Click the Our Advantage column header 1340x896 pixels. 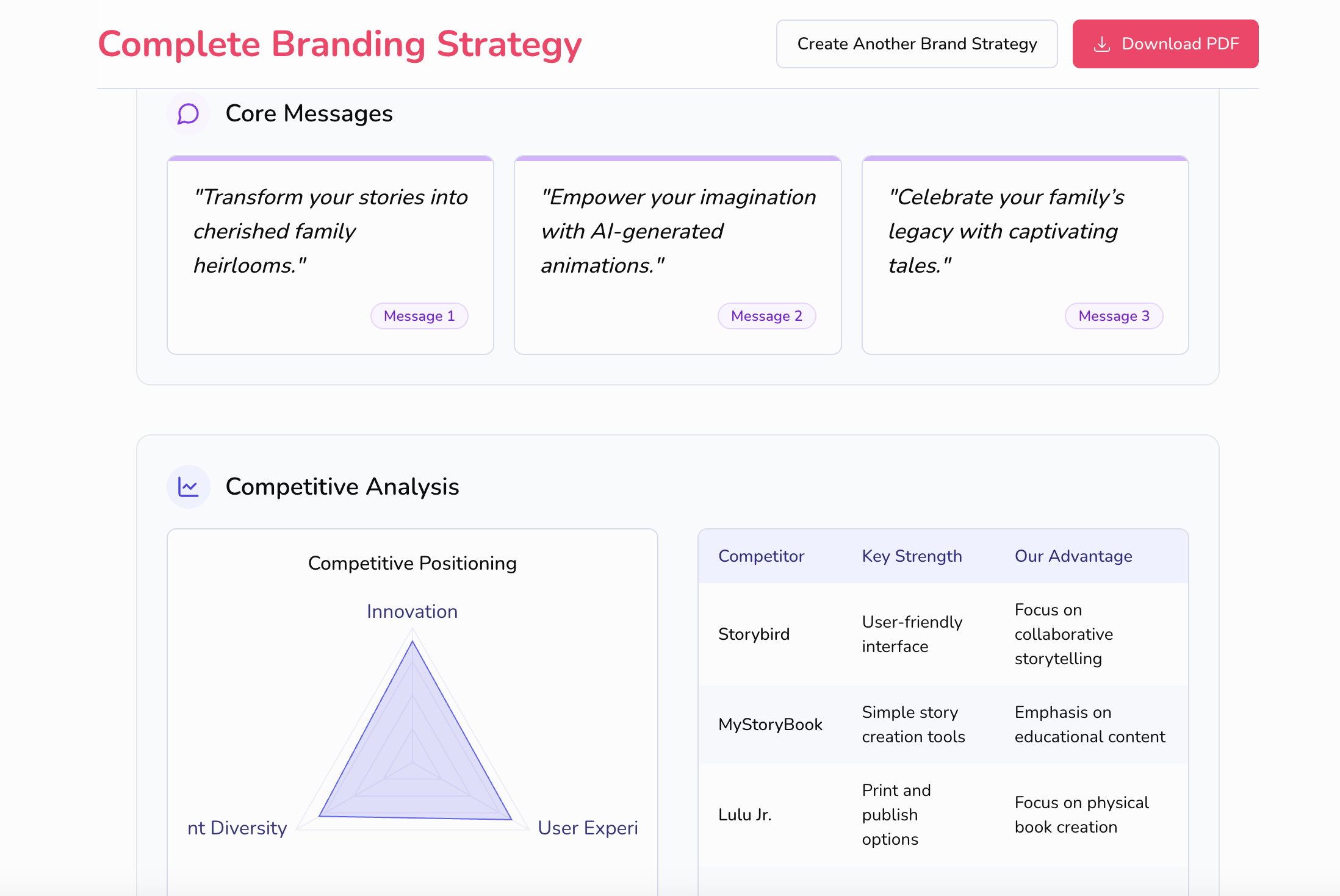1073,556
